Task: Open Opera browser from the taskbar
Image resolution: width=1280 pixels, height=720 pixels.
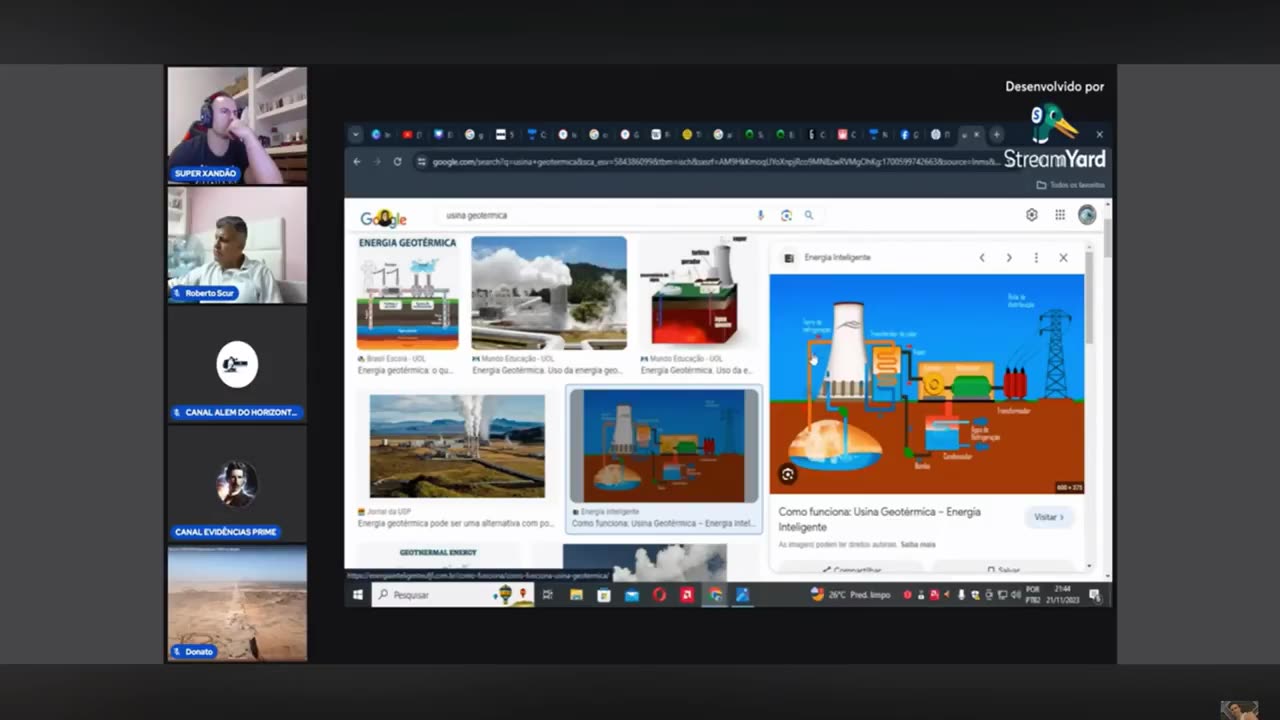Action: click(x=660, y=595)
